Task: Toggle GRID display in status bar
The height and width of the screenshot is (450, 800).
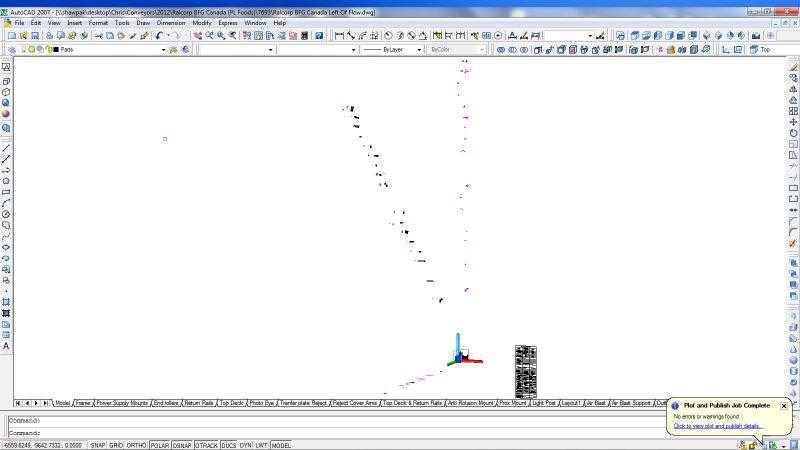Action: (116, 445)
